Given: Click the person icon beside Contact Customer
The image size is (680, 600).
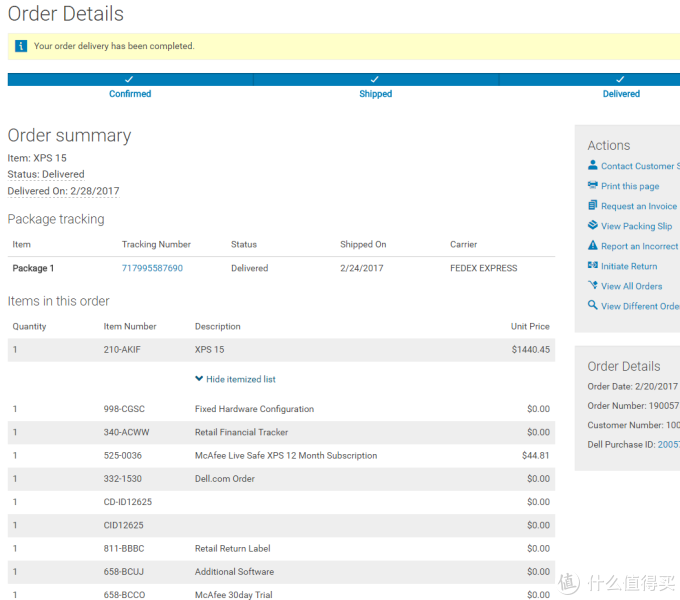Looking at the screenshot, I should pyautogui.click(x=592, y=165).
